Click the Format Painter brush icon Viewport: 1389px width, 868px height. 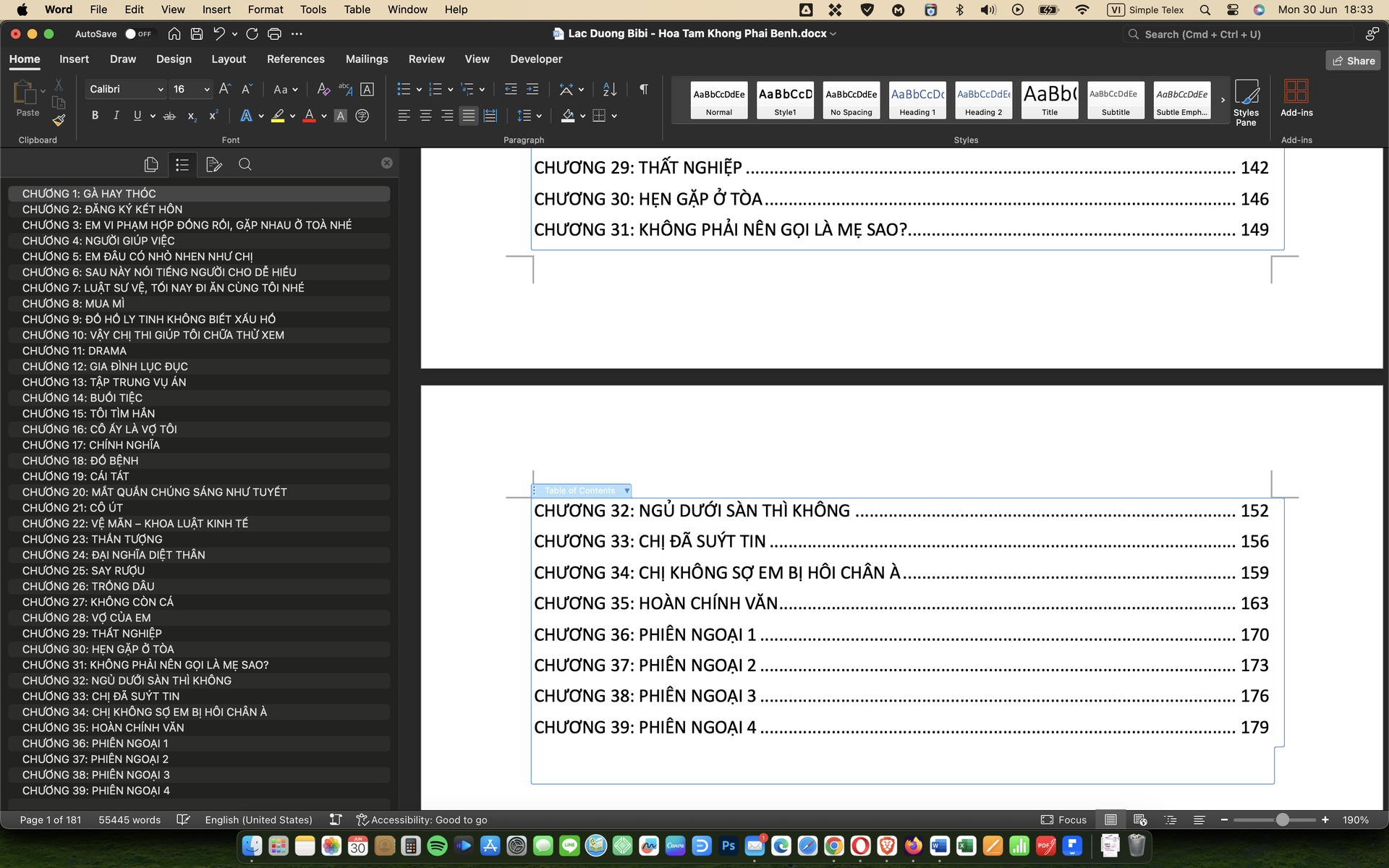[59, 120]
